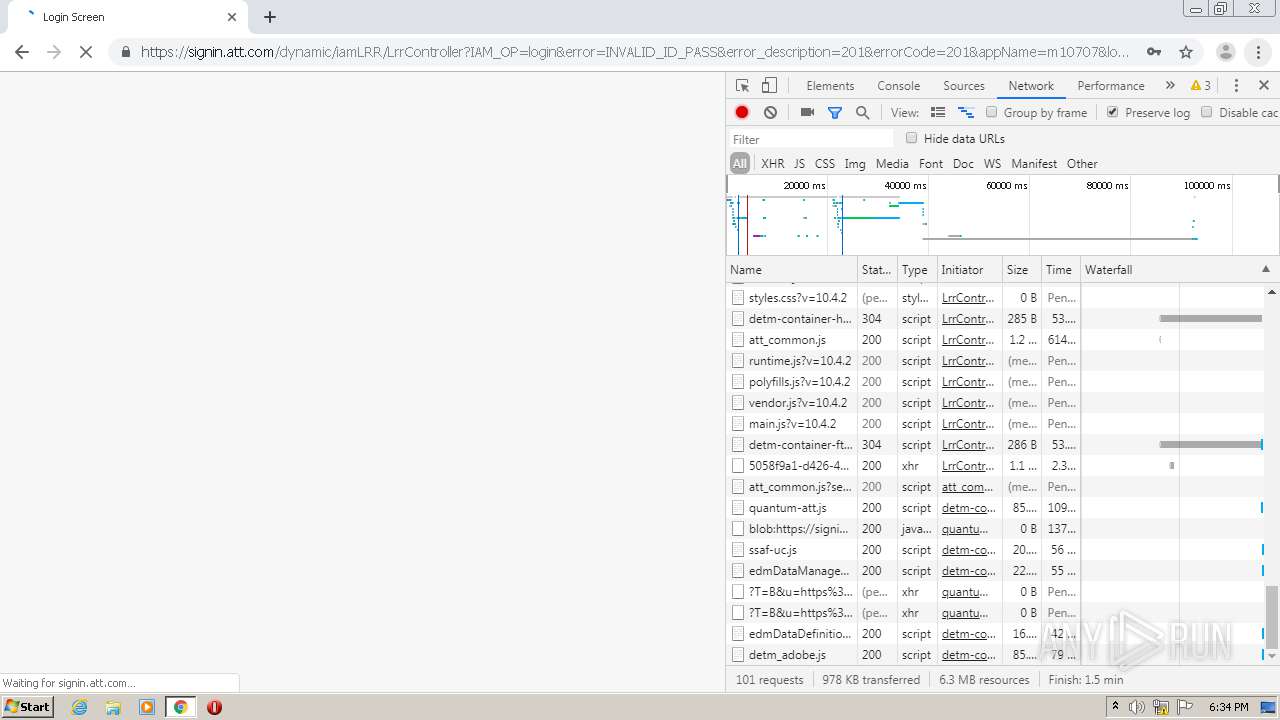Focus the browser address bar URL
The width and height of the screenshot is (1280, 720).
click(635, 52)
